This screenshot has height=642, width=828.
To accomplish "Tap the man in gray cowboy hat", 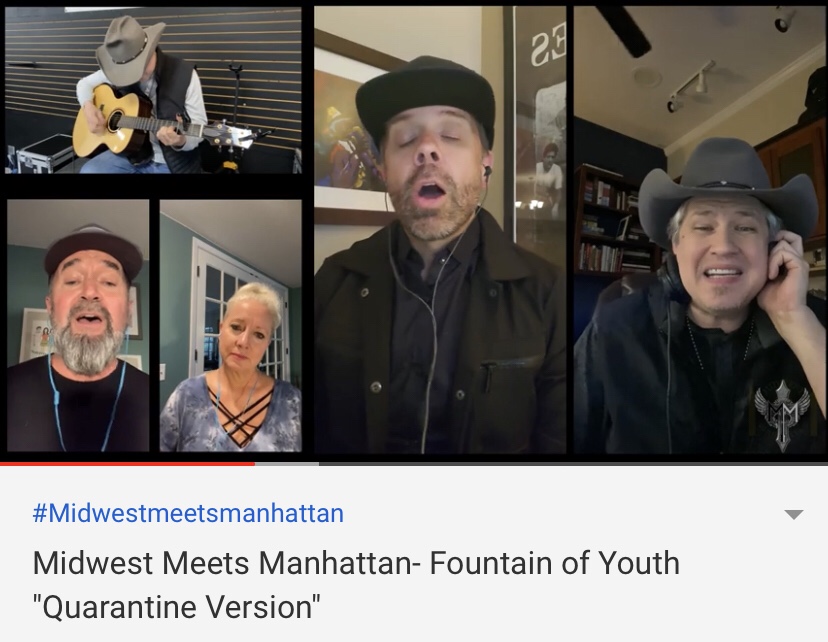I will [x=701, y=230].
